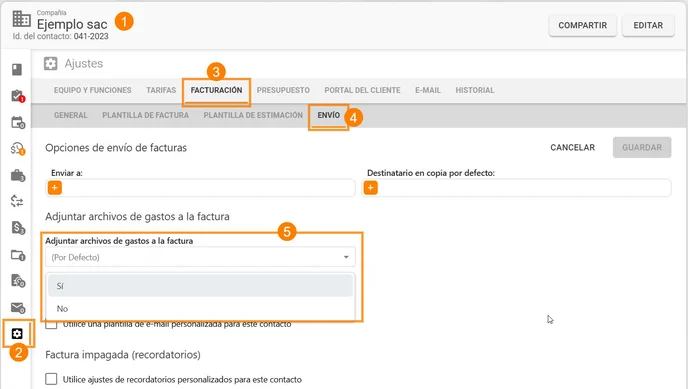Enable custom reminder settings checkbox
The image size is (688, 389).
point(51,379)
